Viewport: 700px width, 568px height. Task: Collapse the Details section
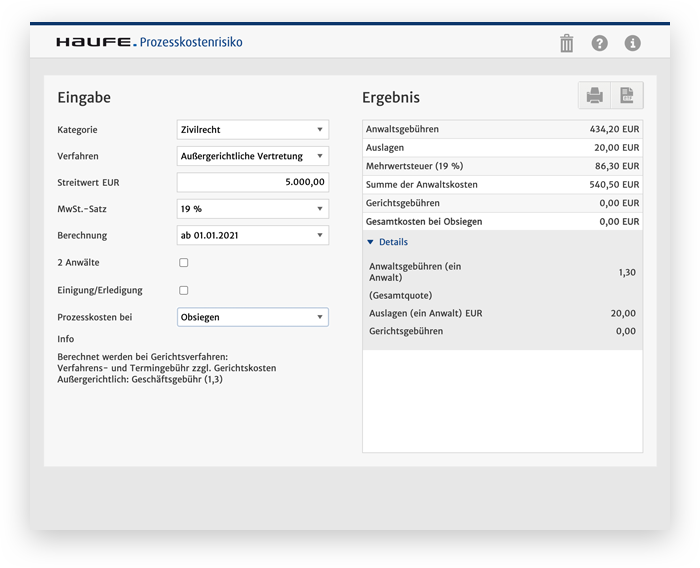click(x=387, y=242)
